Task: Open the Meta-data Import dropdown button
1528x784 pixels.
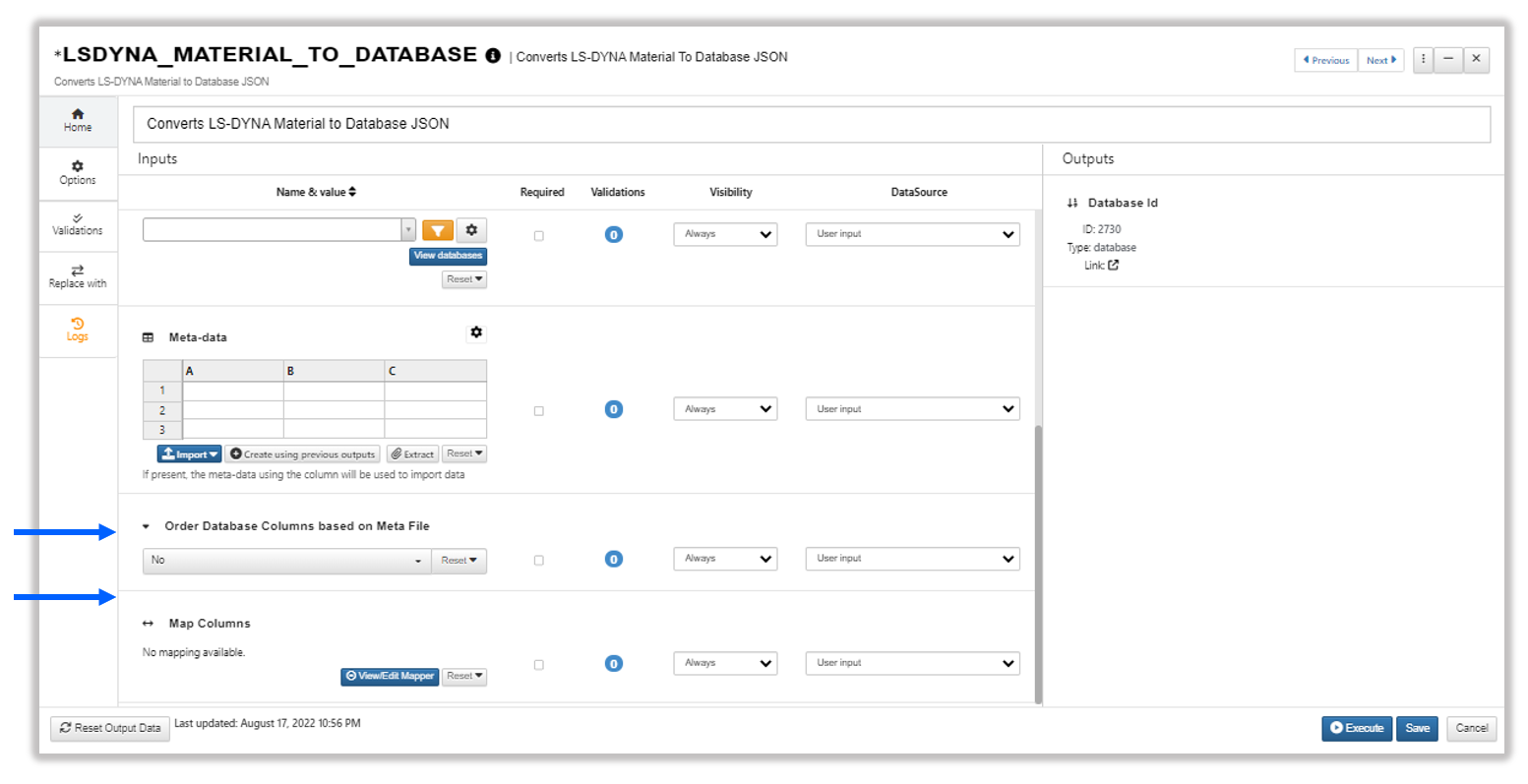Action: point(189,454)
